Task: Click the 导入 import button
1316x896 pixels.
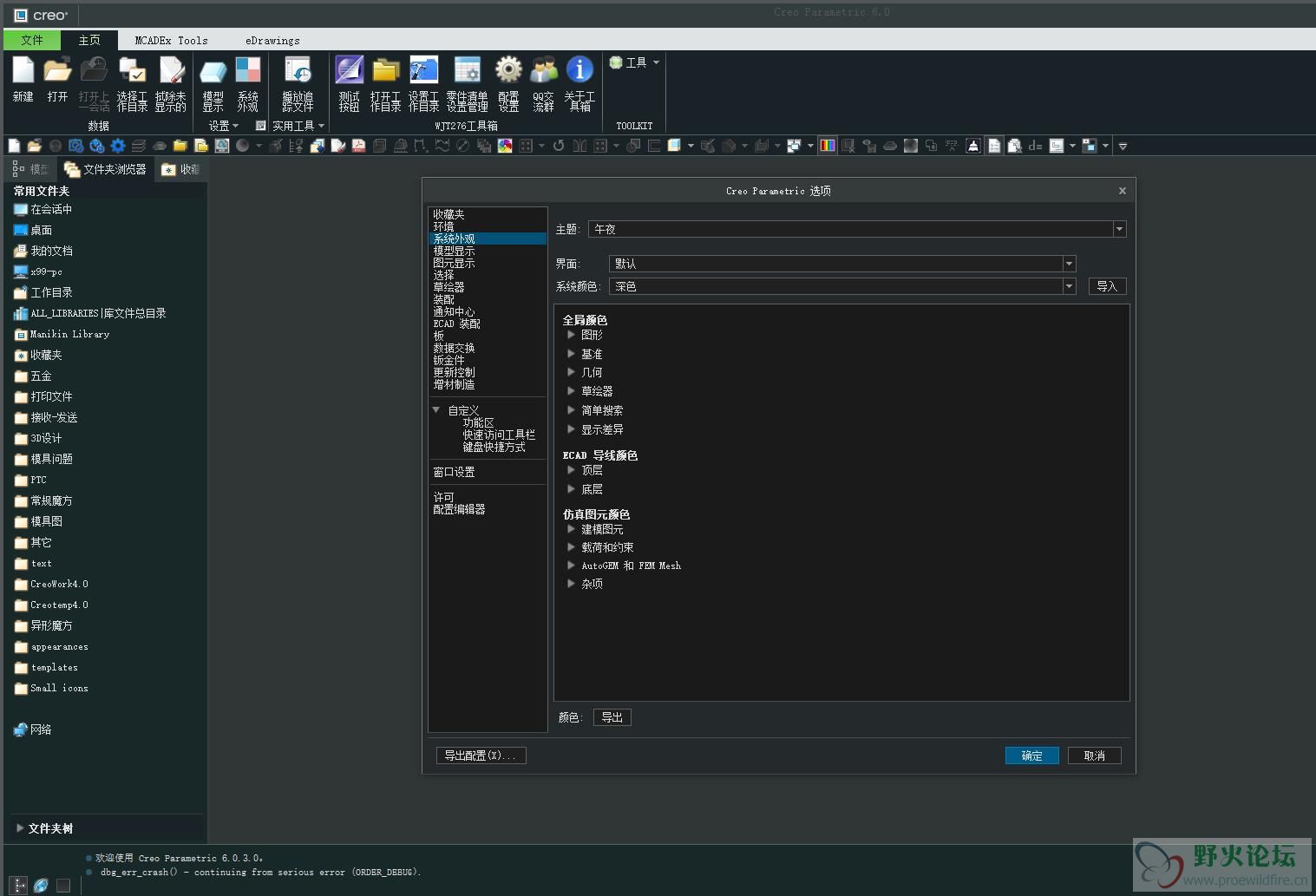Action: (x=1107, y=286)
